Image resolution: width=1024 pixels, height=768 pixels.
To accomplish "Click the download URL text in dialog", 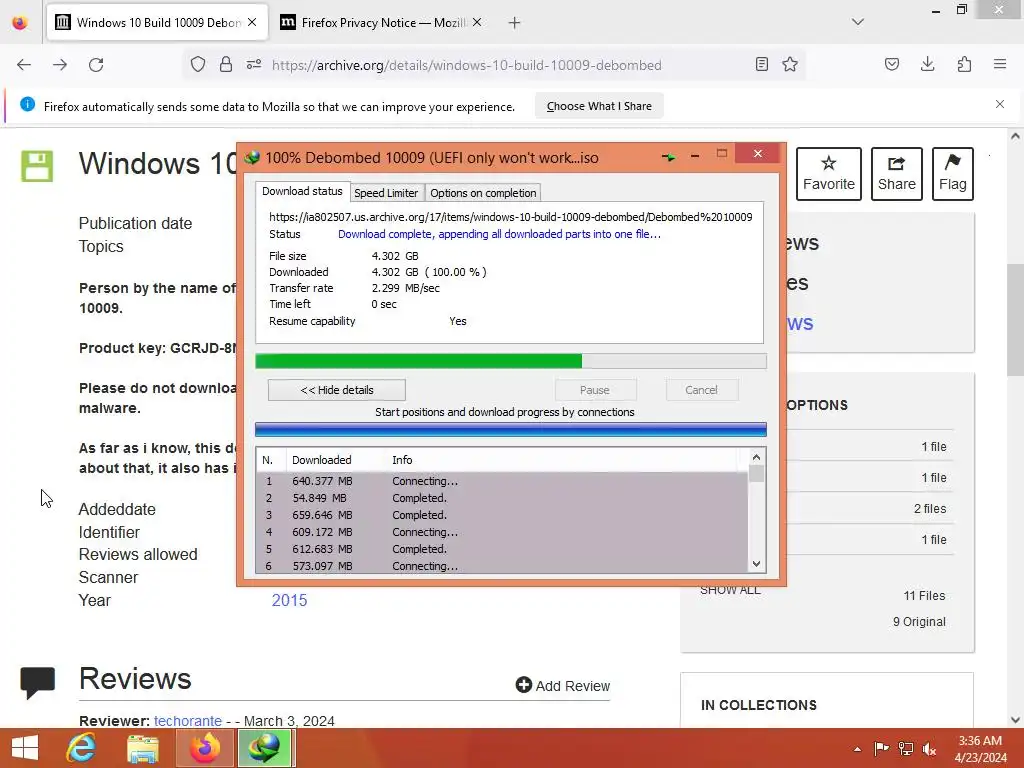I will (x=511, y=217).
